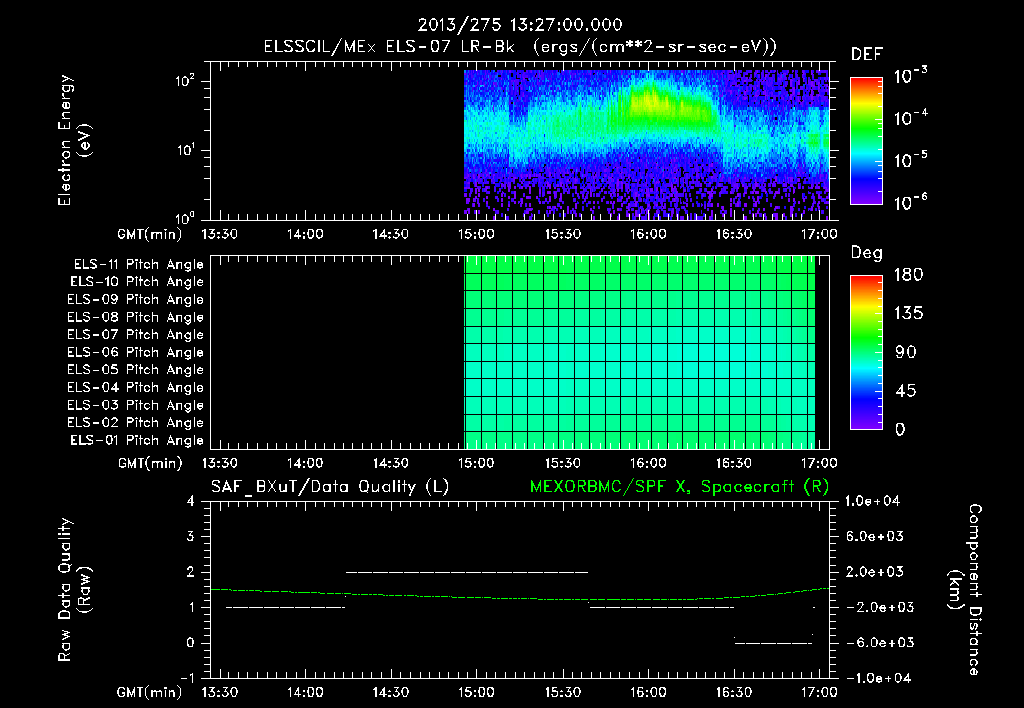Viewport: 1024px width, 708px height.
Task: Click the bright yellow peak in the spectrogram
Action: [x=648, y=101]
